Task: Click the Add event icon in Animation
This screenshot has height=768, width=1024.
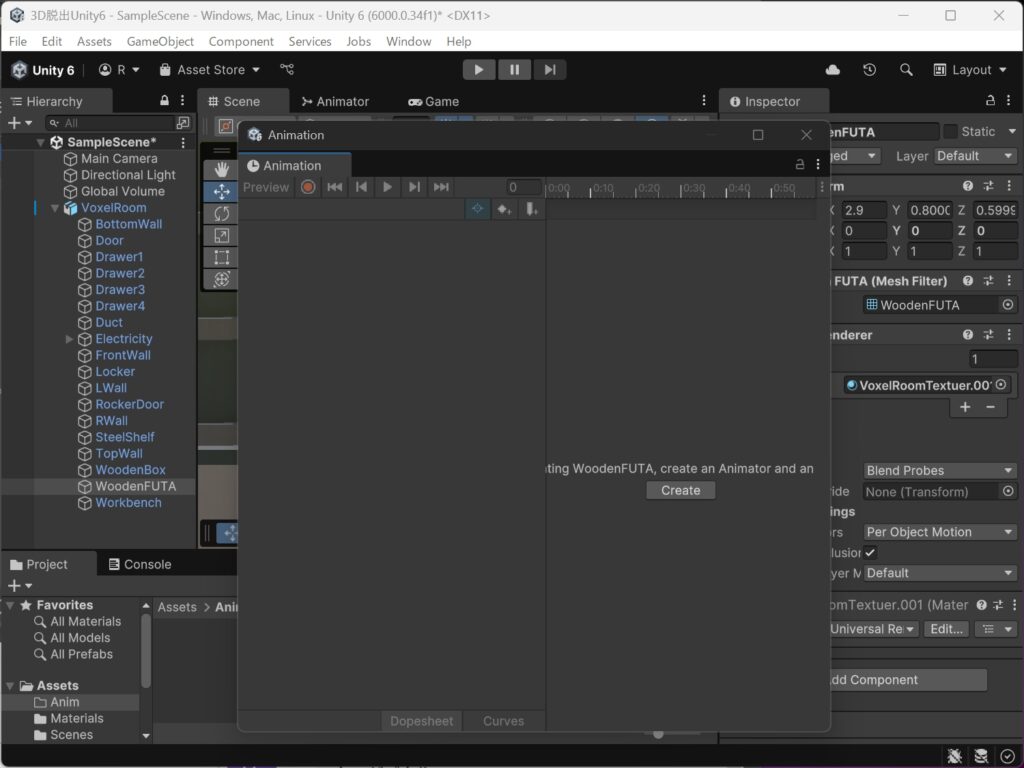Action: click(532, 209)
